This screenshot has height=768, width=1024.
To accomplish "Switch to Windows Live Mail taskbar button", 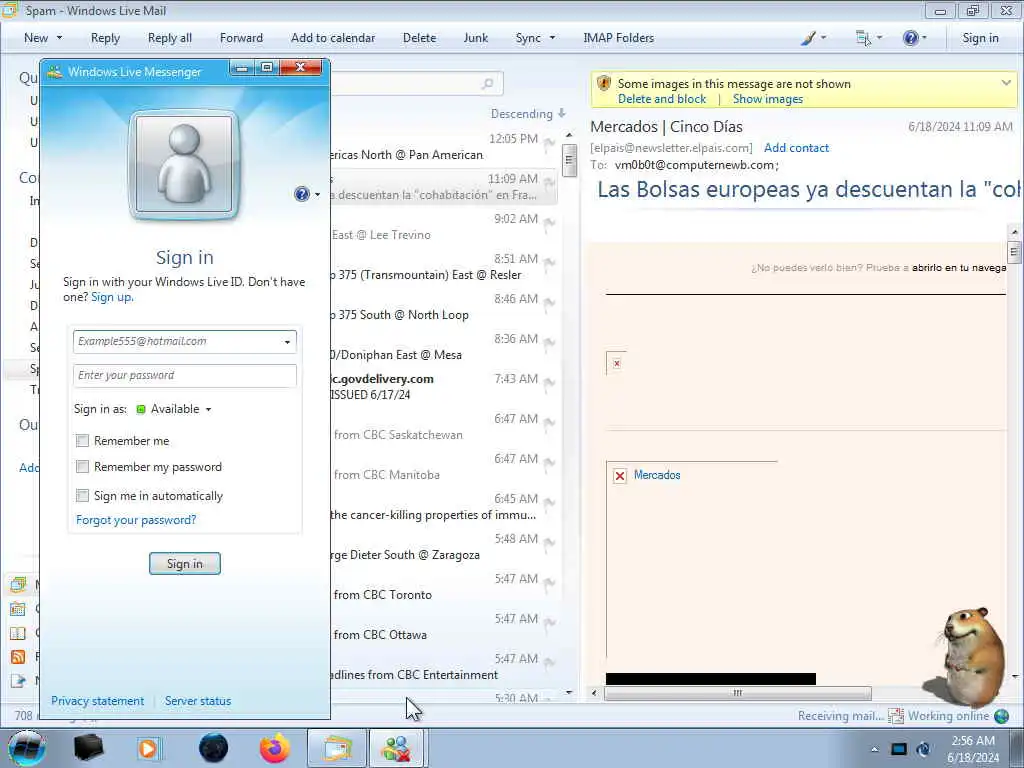I will click(x=336, y=748).
